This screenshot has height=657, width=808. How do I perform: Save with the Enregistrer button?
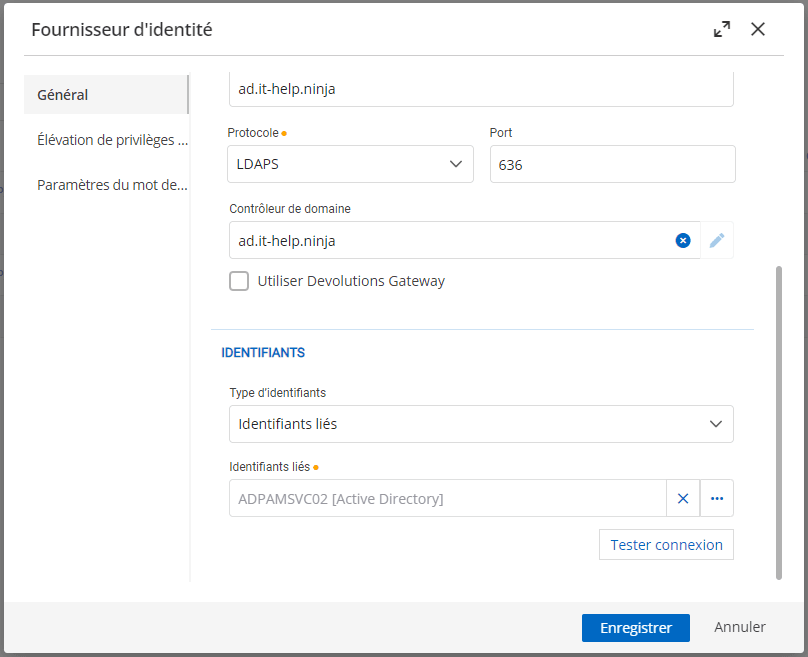point(635,628)
